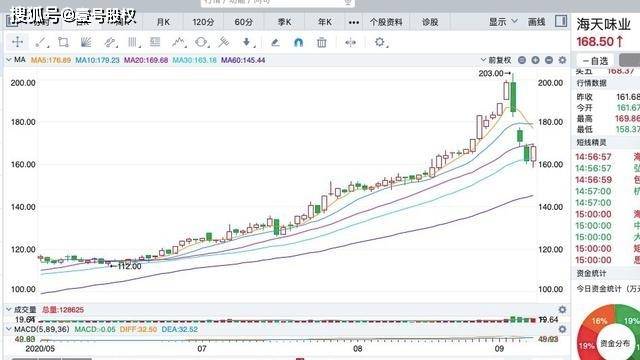
Task: Toggle the right sidebar panel layout
Action: (x=561, y=21)
